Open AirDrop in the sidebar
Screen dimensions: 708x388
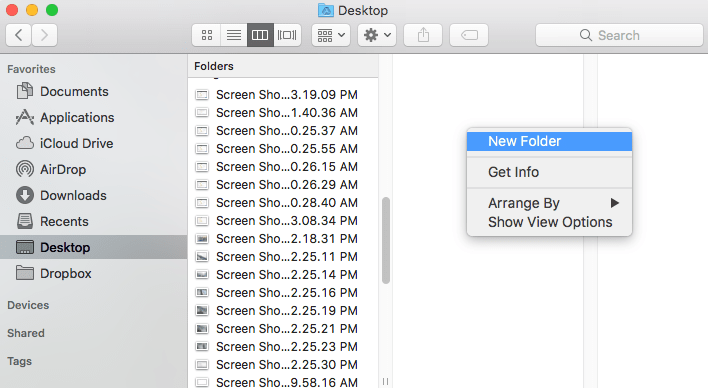pyautogui.click(x=93, y=169)
